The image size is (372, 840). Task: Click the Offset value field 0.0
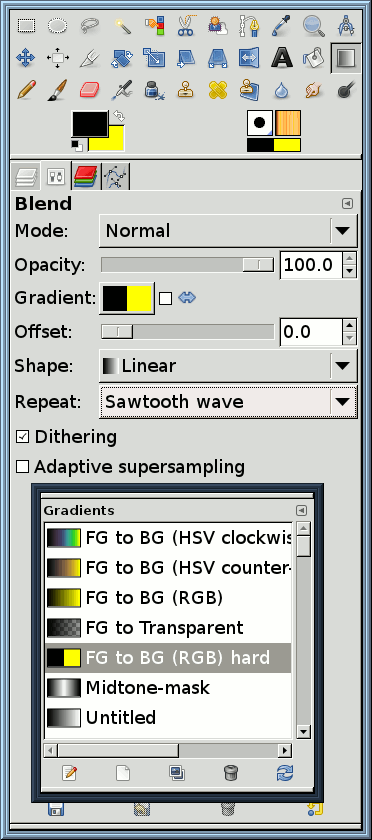[311, 332]
